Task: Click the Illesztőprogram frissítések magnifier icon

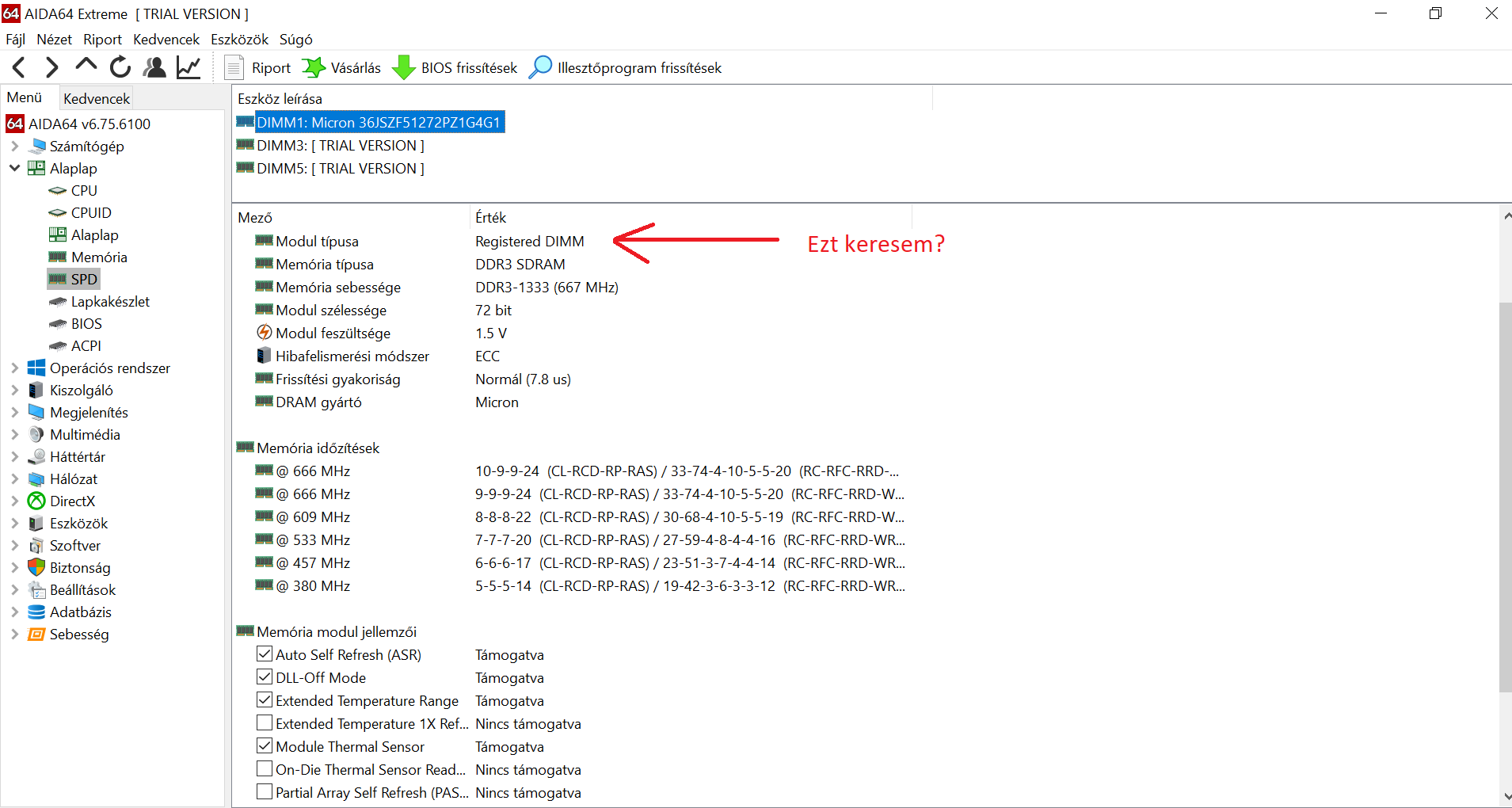Action: coord(540,67)
